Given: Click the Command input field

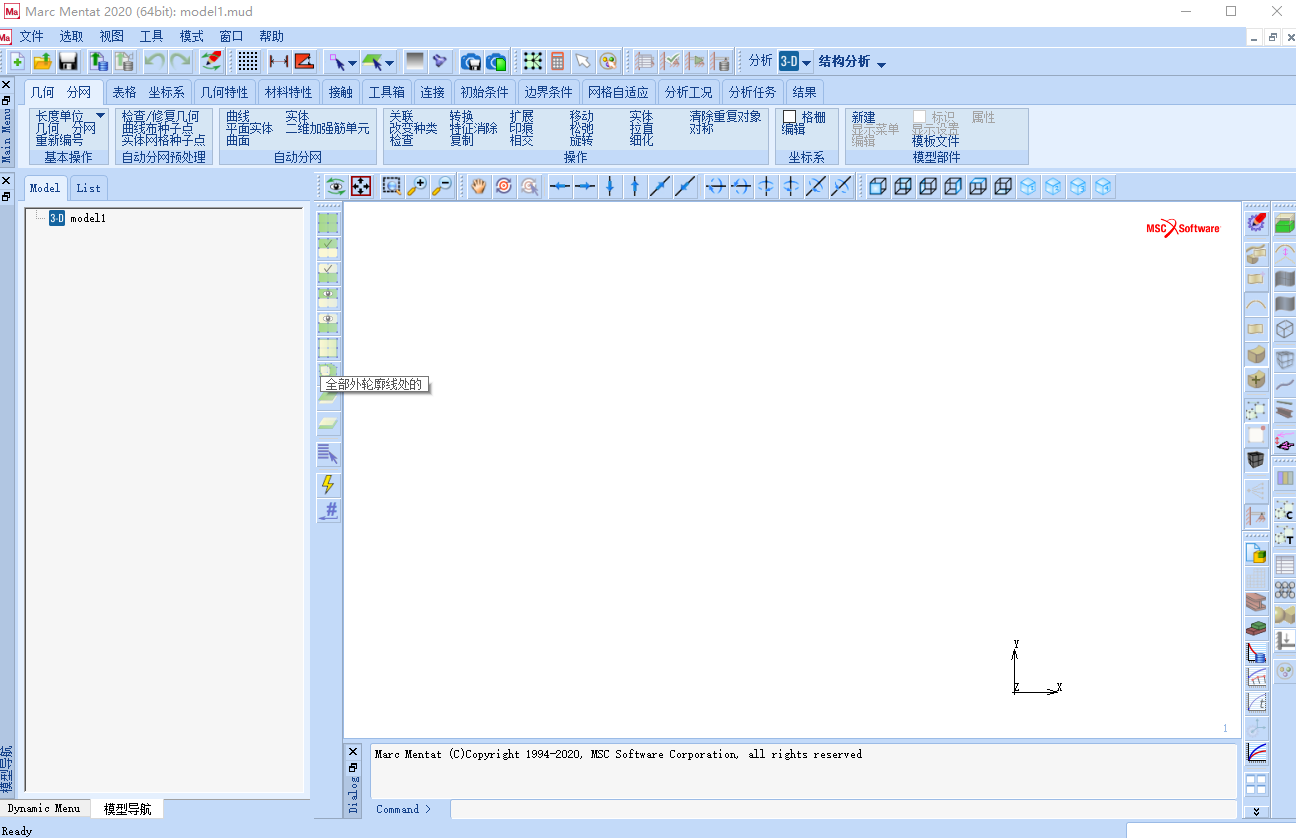Looking at the screenshot, I should [842, 809].
